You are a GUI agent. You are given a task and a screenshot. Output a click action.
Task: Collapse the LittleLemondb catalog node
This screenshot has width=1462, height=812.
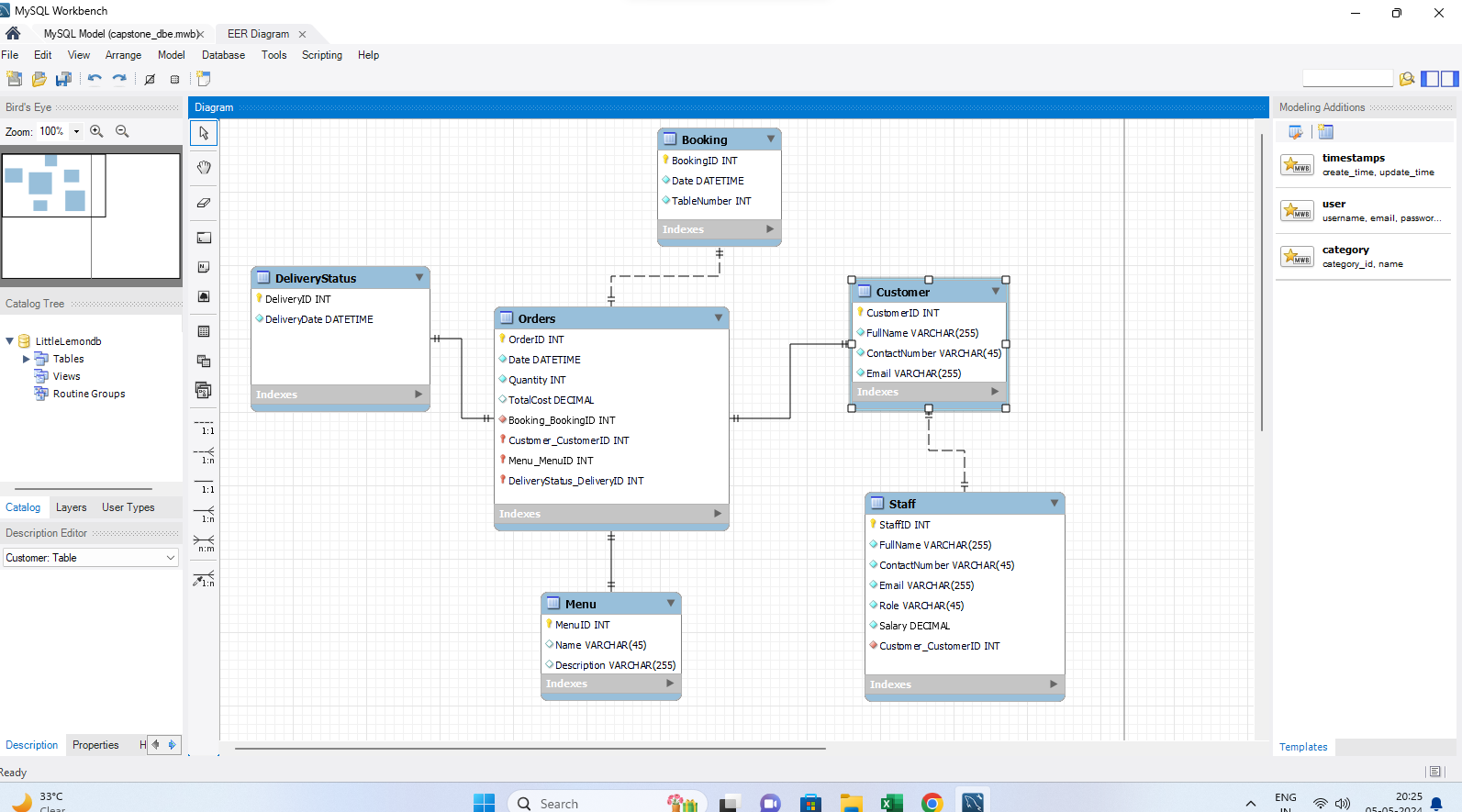point(9,340)
